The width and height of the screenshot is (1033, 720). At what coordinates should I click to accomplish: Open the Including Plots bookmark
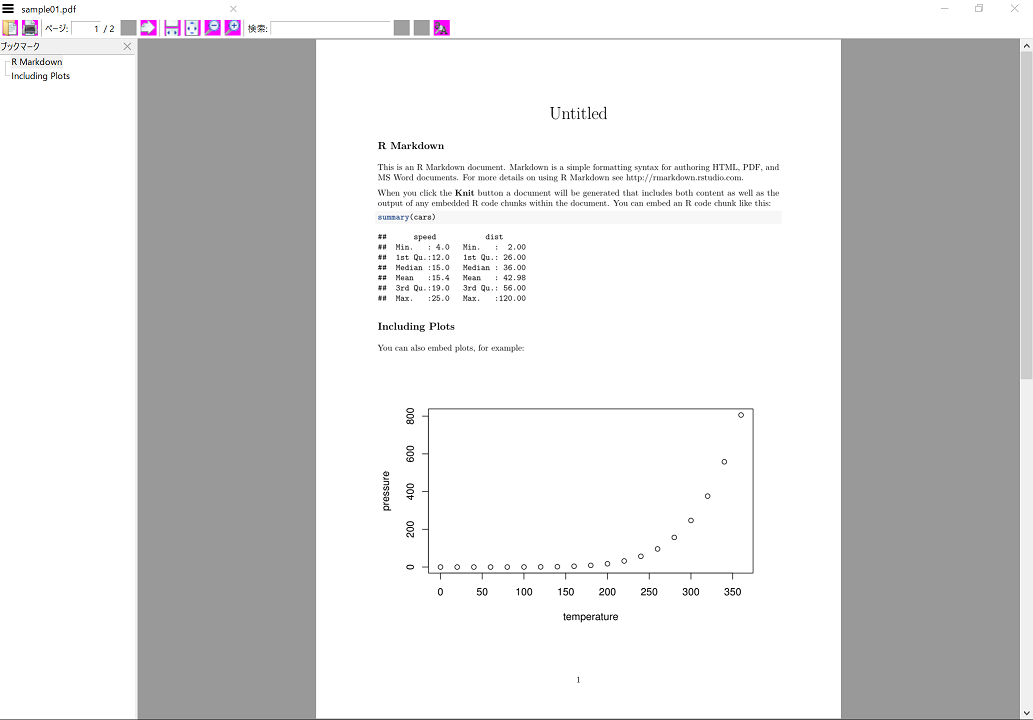(40, 76)
